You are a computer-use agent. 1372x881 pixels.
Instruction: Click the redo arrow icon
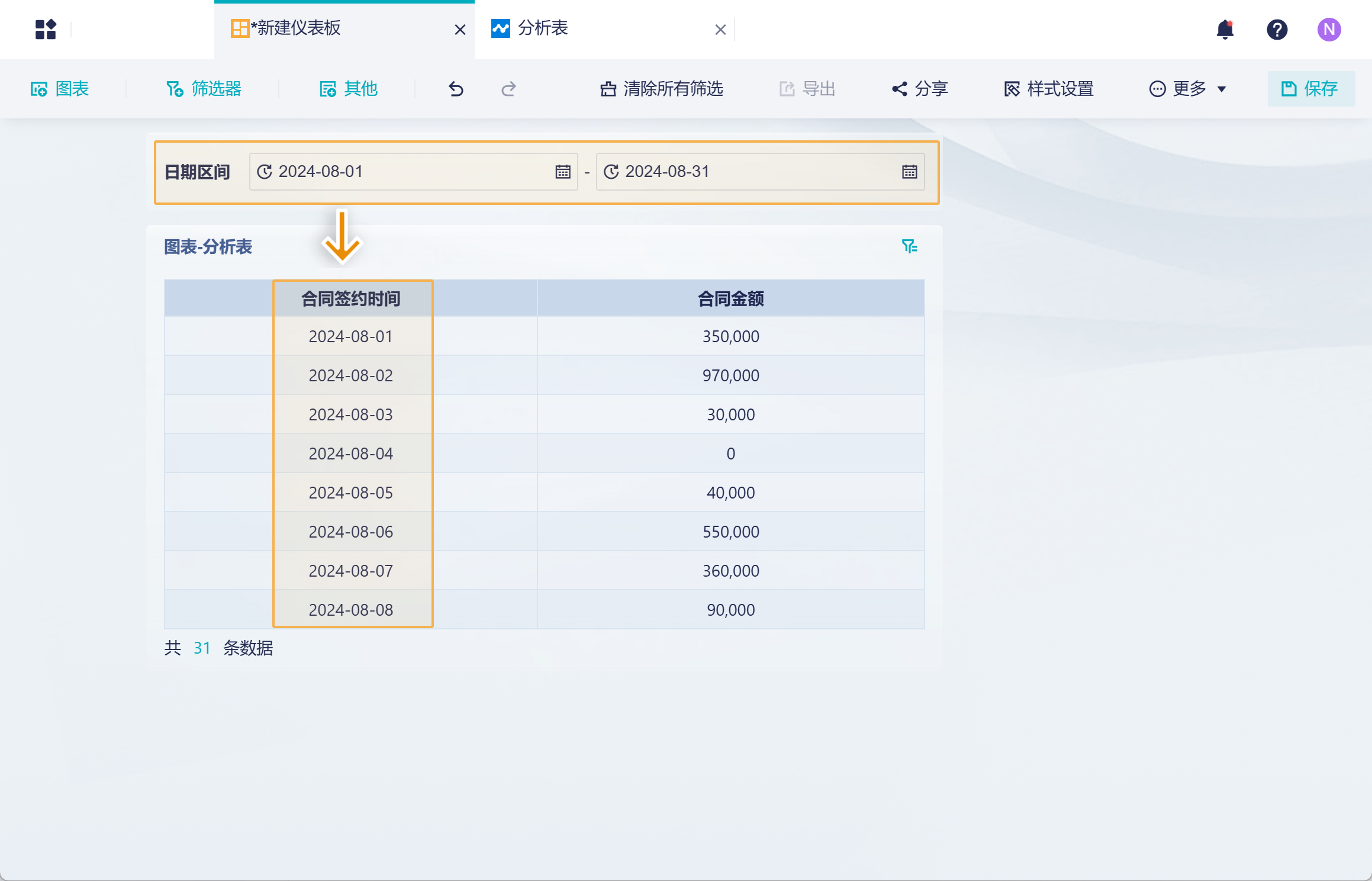(x=508, y=89)
